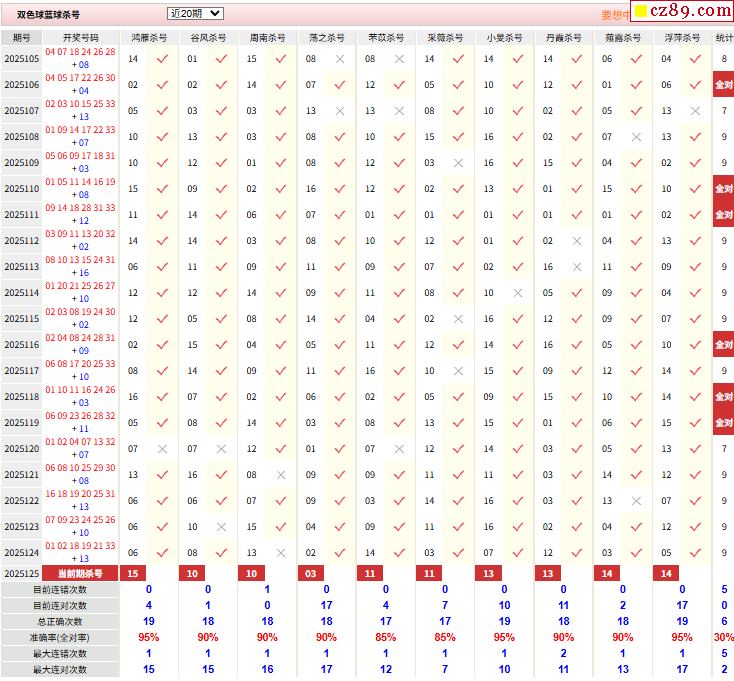Select the 浮萍杀号 column header

(x=682, y=37)
